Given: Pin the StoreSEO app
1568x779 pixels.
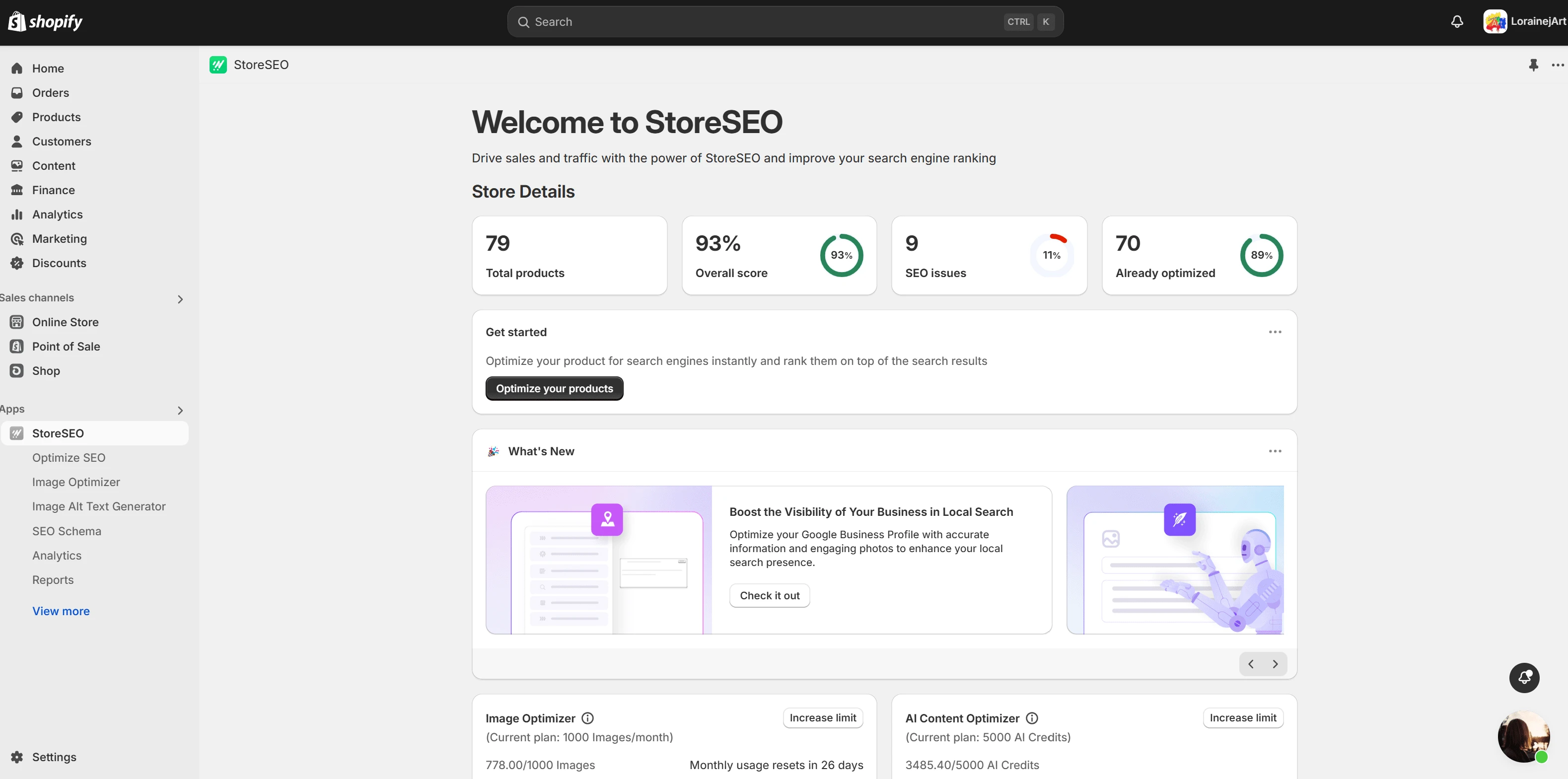Looking at the screenshot, I should click(1533, 65).
